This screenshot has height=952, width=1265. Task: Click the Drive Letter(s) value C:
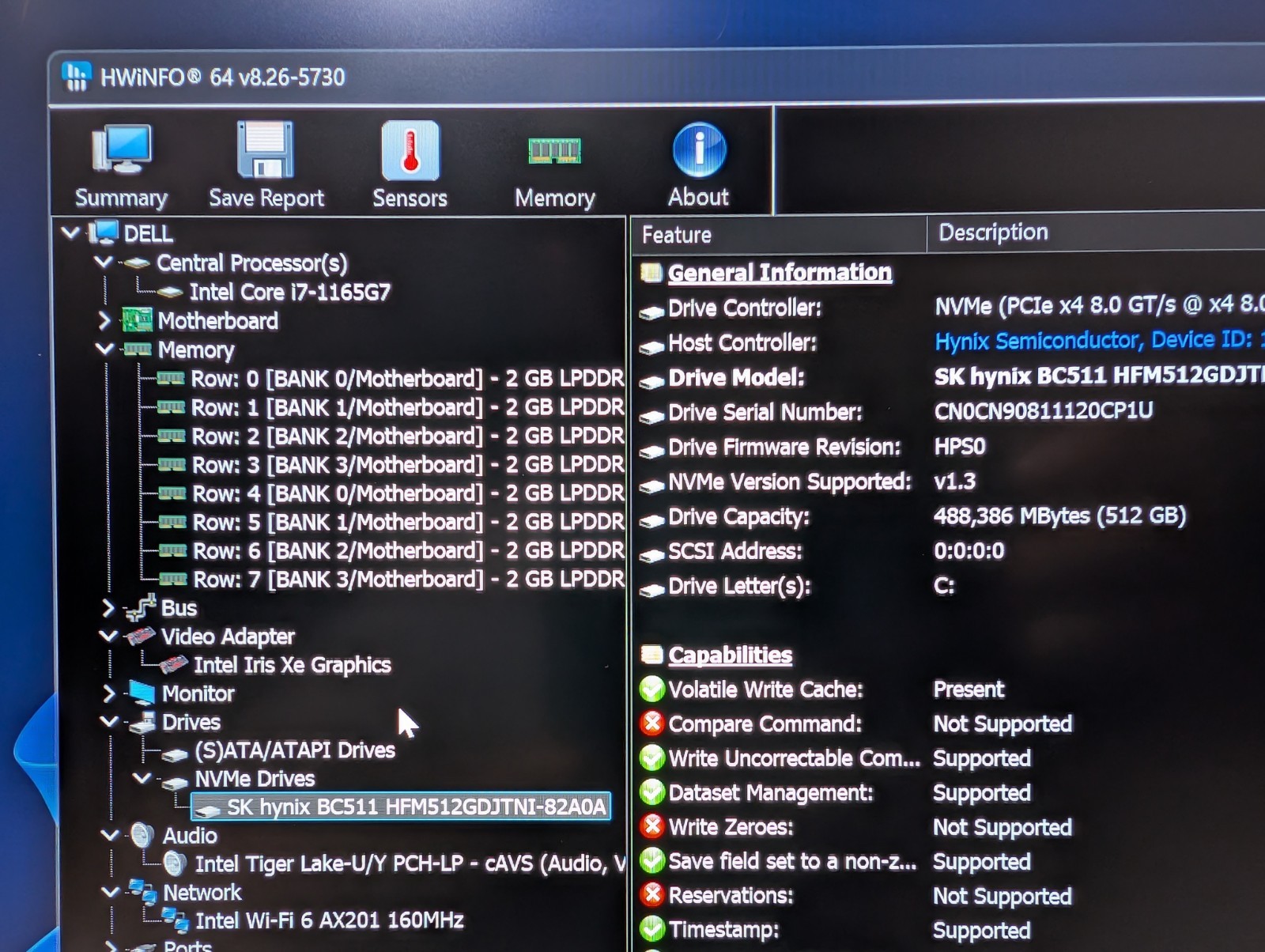point(944,585)
